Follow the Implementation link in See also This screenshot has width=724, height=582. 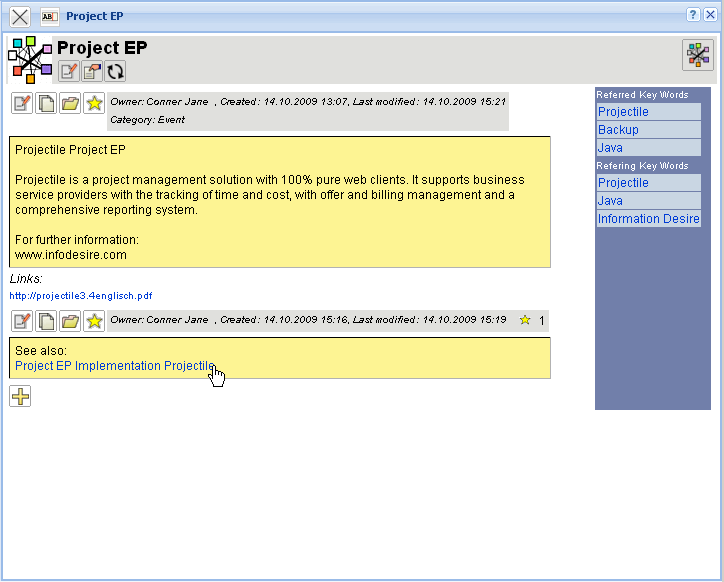pos(117,366)
